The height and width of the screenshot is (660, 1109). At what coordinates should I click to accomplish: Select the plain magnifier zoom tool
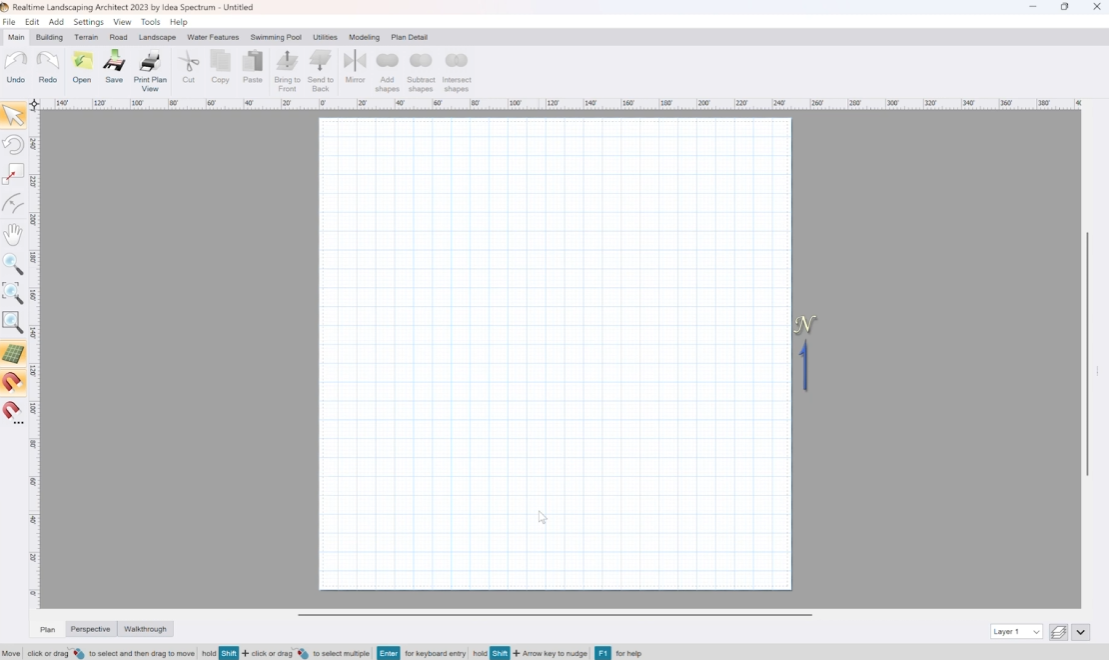(13, 264)
